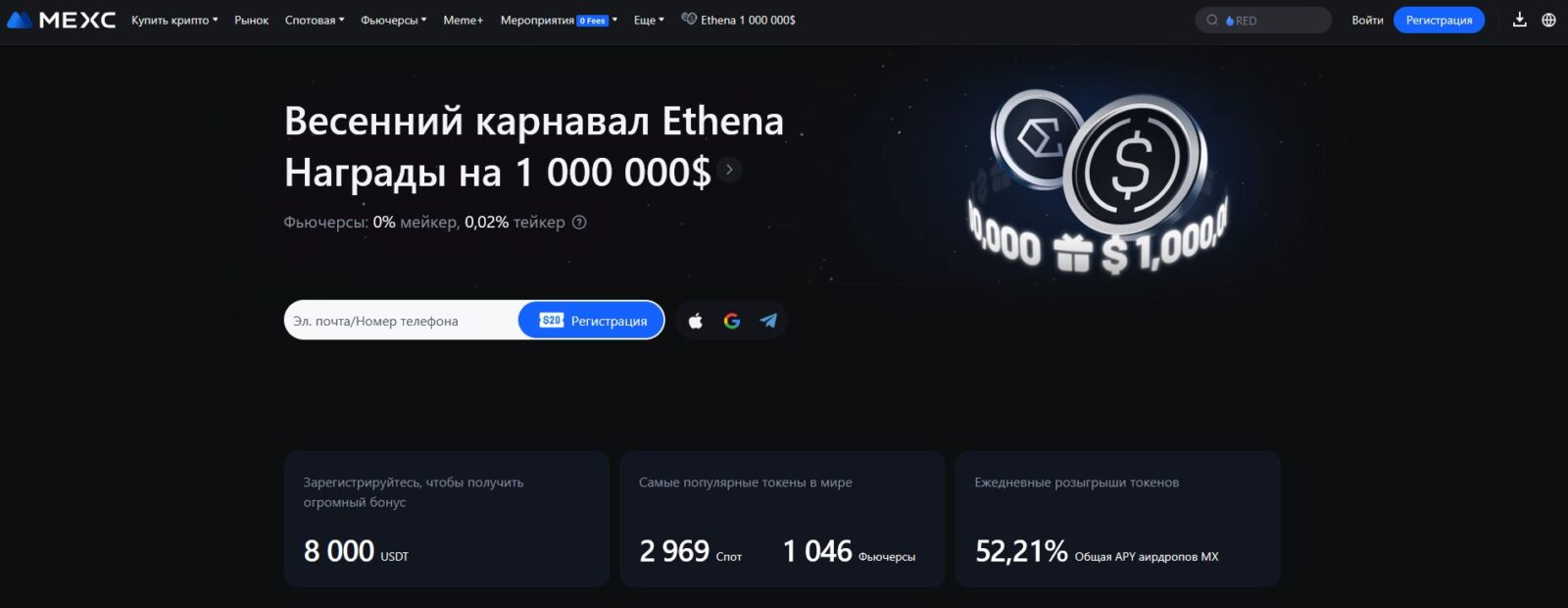The height and width of the screenshot is (608, 1568).
Task: Click the $20 Регистрация button
Action: coord(591,321)
